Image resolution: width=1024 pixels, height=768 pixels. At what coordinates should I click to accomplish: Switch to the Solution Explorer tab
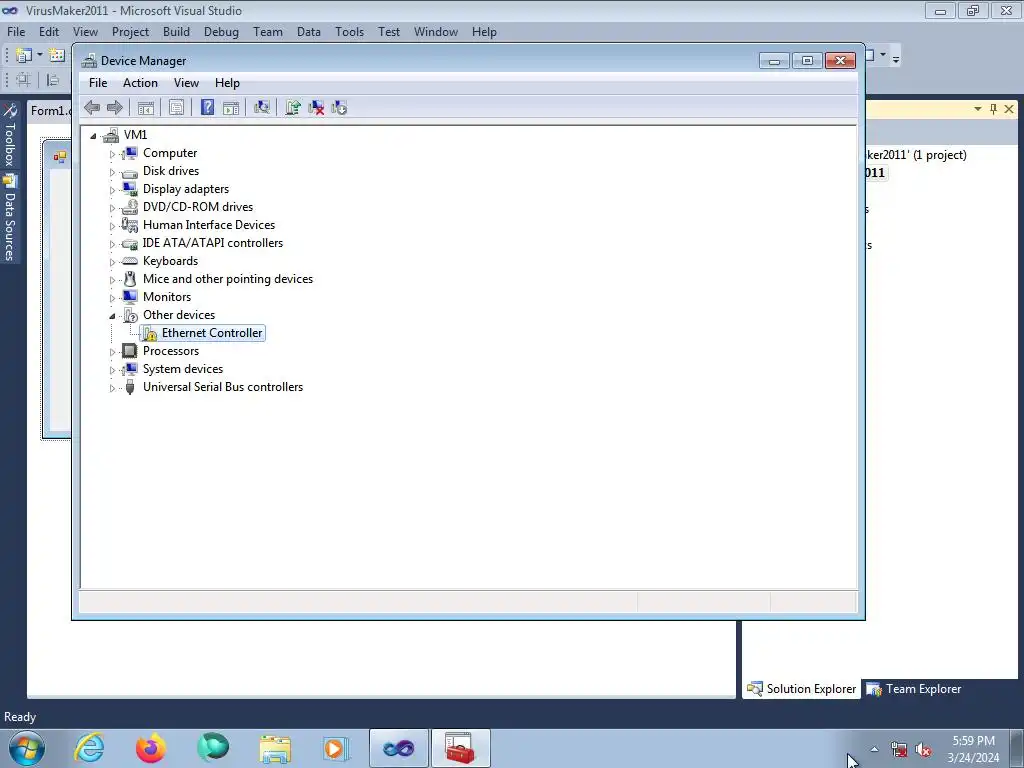pyautogui.click(x=801, y=689)
